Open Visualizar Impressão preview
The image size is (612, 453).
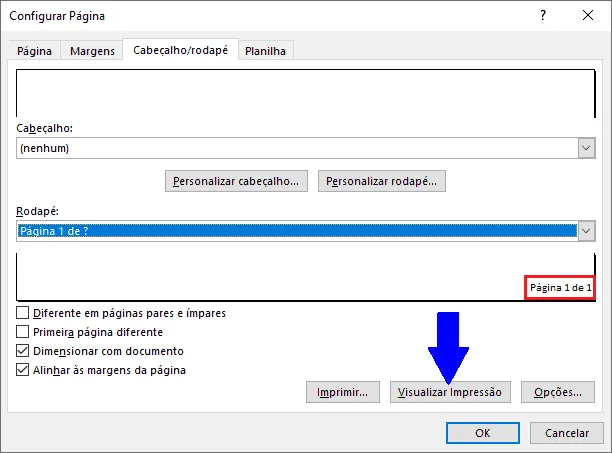click(450, 392)
